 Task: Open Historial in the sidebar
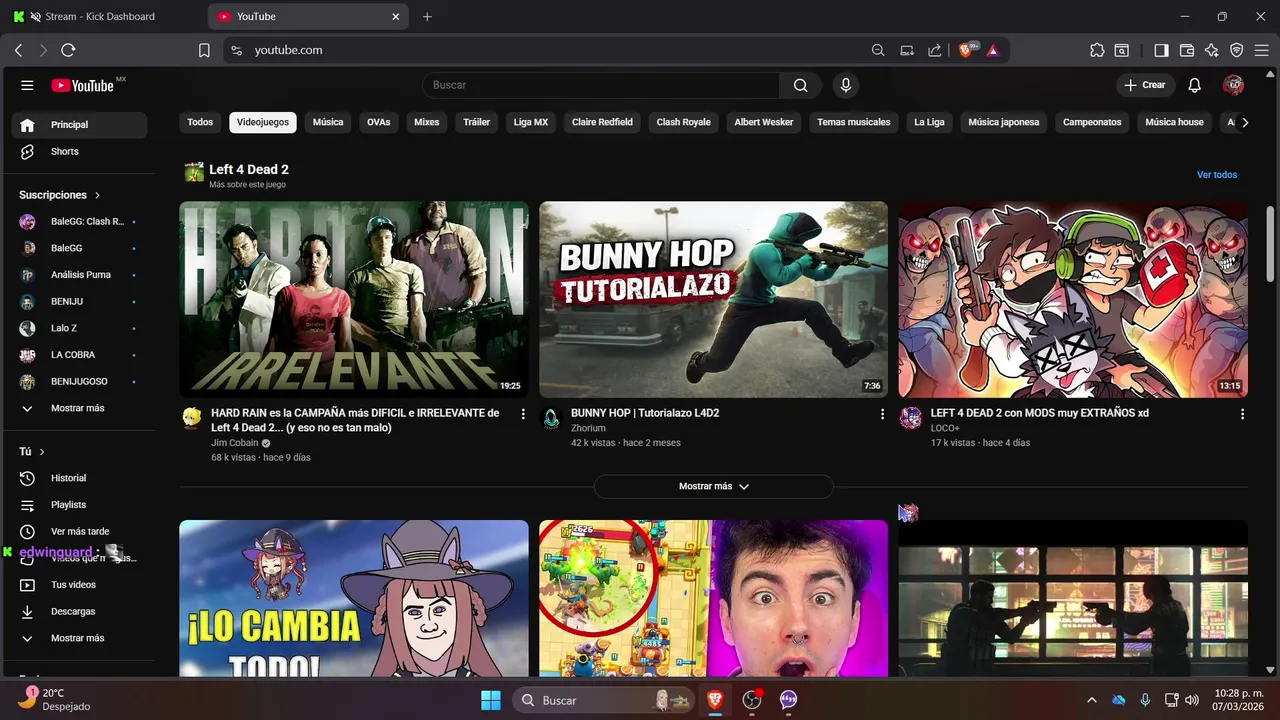click(x=79, y=478)
